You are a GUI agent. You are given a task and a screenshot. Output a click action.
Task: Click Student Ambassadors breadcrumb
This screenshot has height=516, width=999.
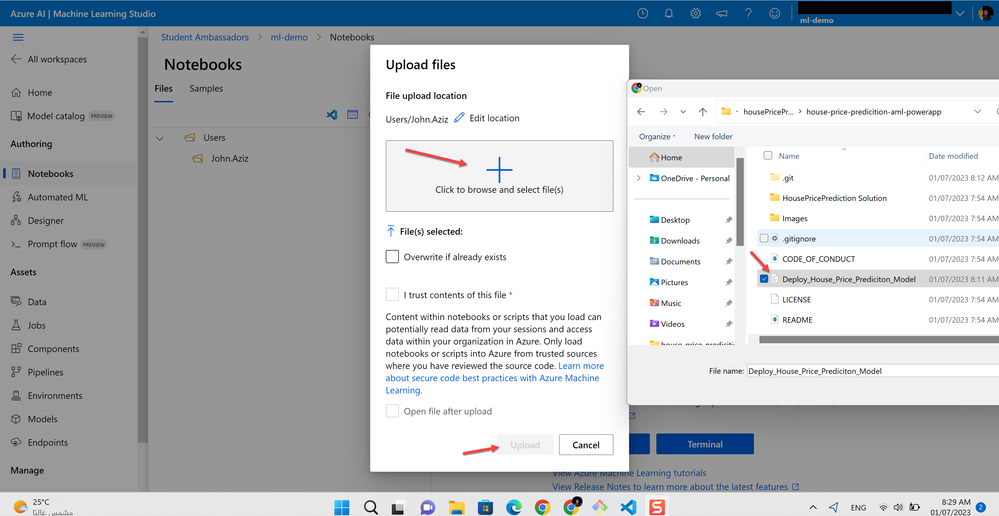click(x=205, y=37)
